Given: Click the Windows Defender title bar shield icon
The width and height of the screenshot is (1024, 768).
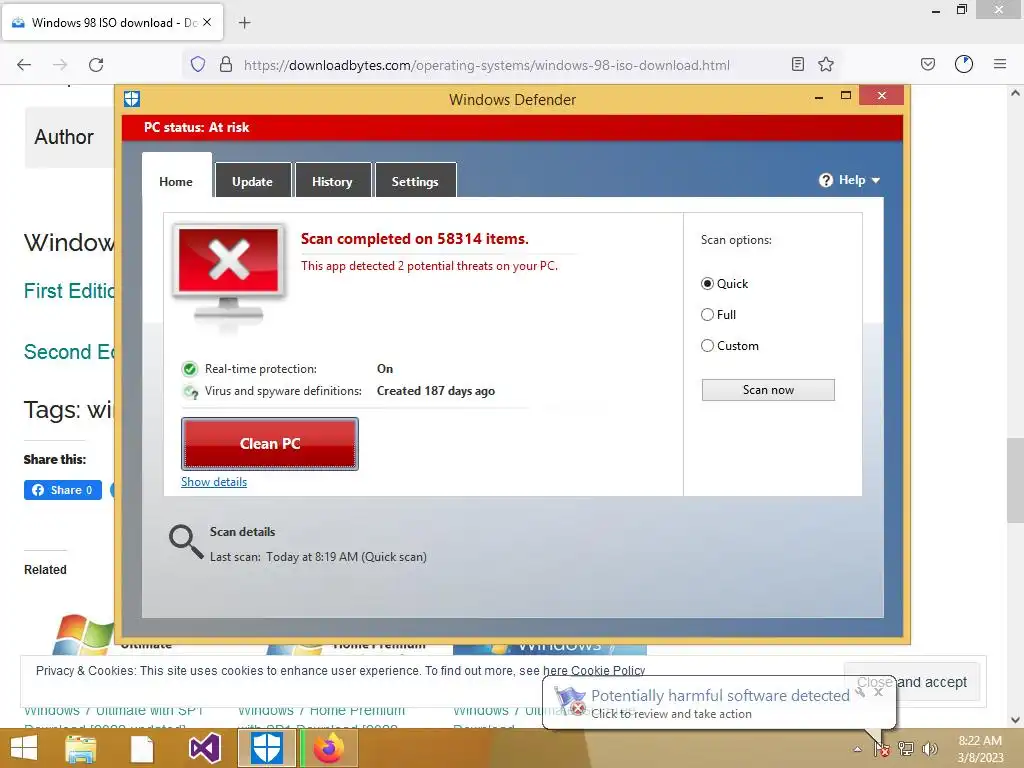Looking at the screenshot, I should (x=132, y=99).
